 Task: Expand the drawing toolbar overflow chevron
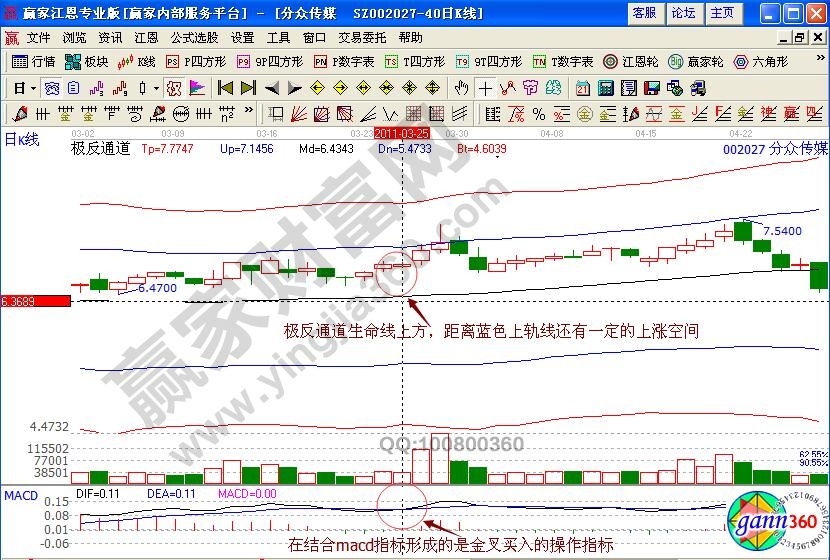pyautogui.click(x=249, y=110)
